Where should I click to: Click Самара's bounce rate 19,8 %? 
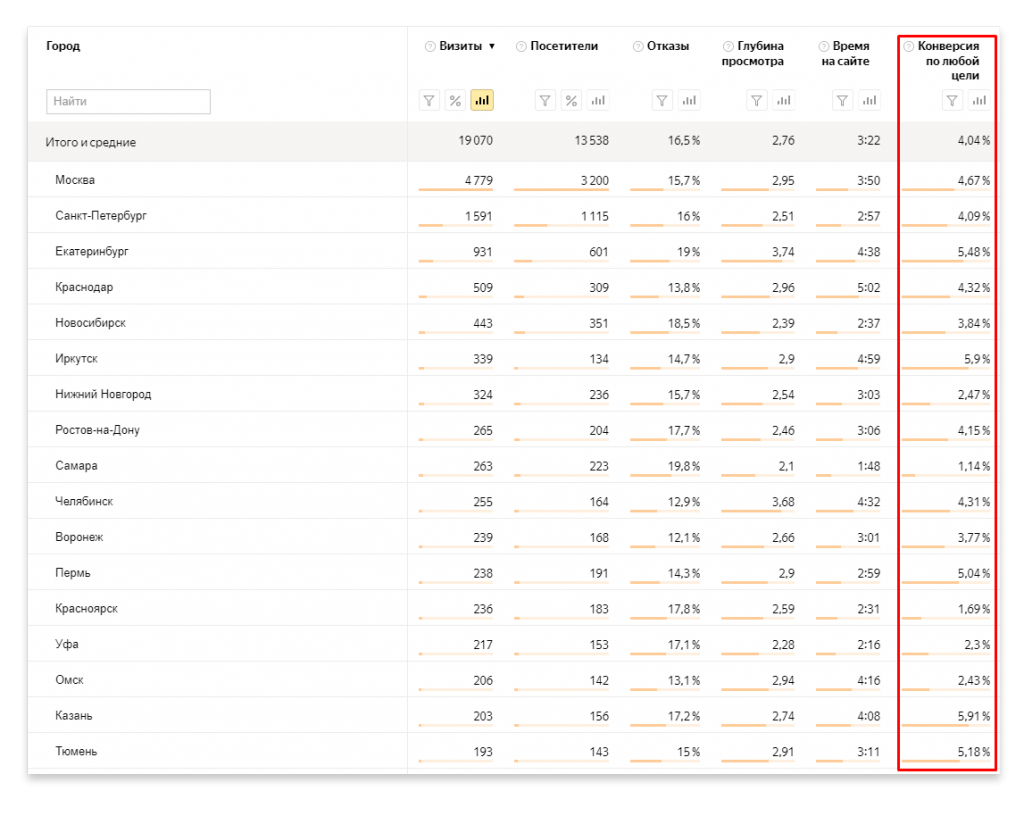[684, 466]
